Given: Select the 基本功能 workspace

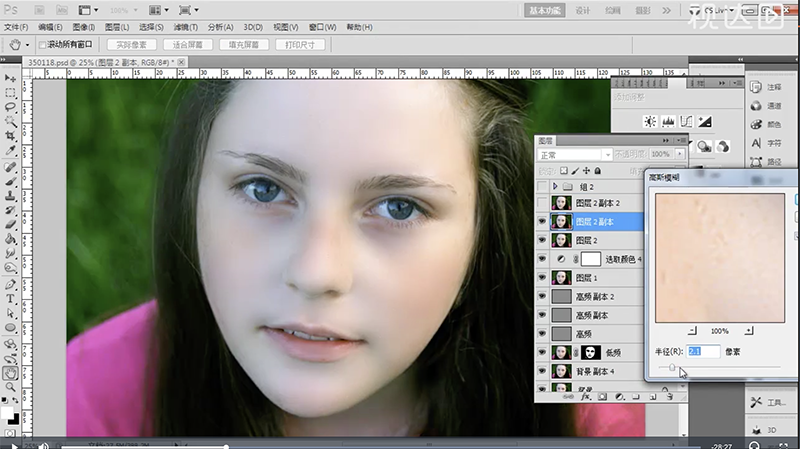Looking at the screenshot, I should point(544,11).
